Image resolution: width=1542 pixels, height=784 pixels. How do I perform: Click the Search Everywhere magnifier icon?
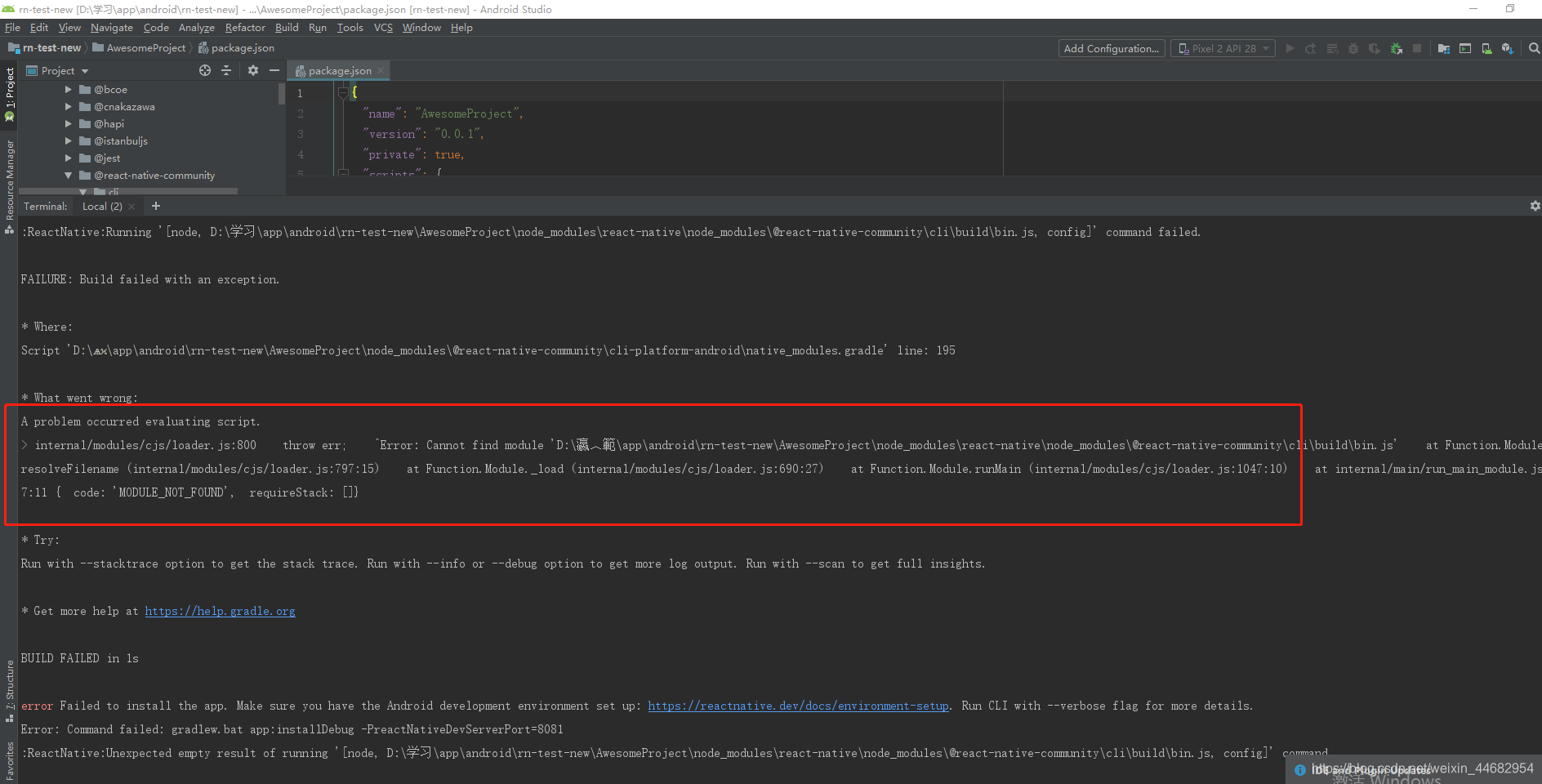pyautogui.click(x=1534, y=49)
